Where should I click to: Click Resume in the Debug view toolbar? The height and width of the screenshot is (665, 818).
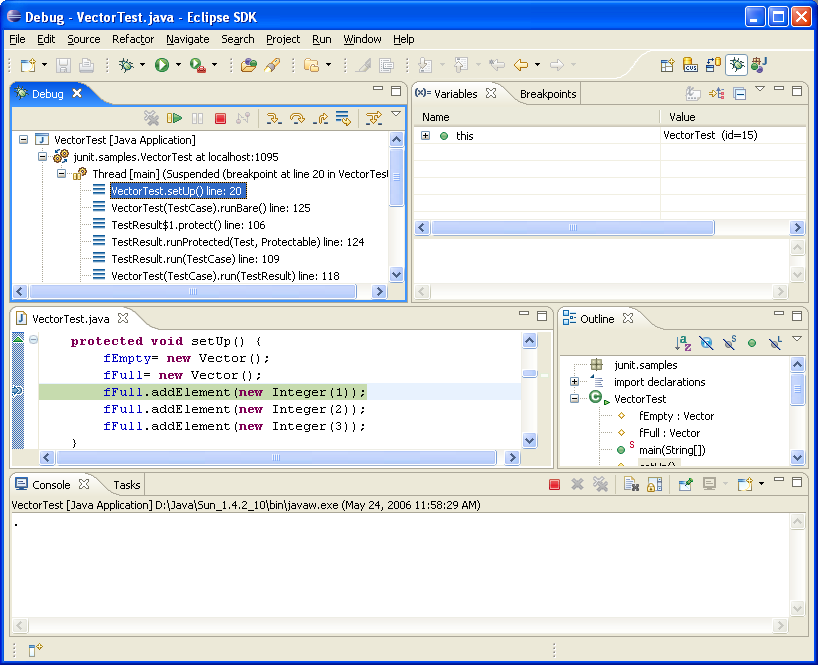click(174, 119)
